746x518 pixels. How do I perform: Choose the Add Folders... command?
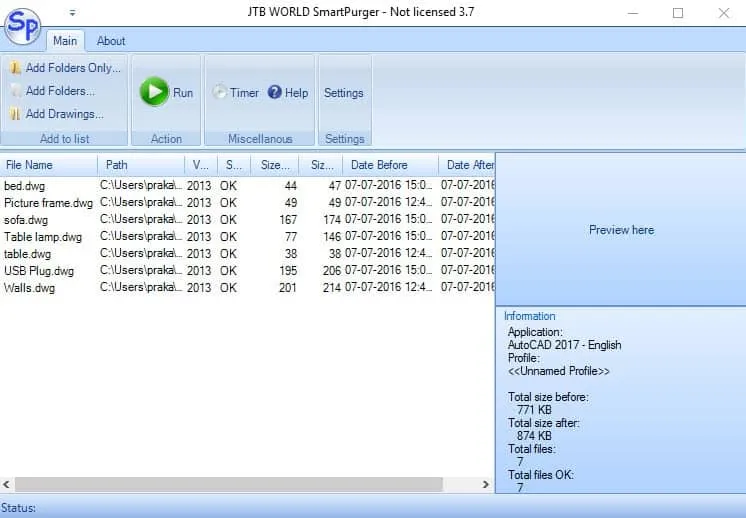point(60,91)
